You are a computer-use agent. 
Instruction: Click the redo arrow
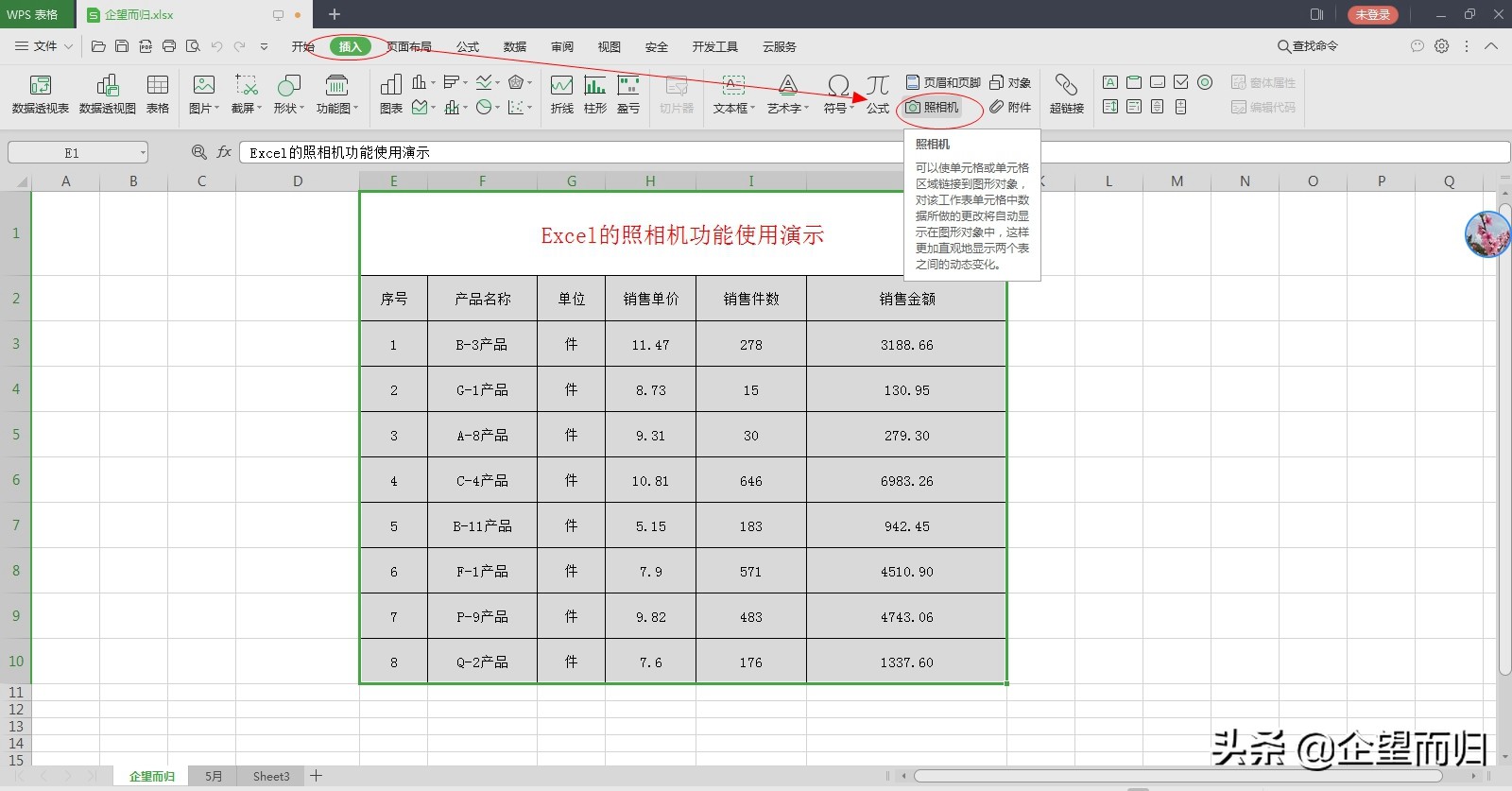240,45
